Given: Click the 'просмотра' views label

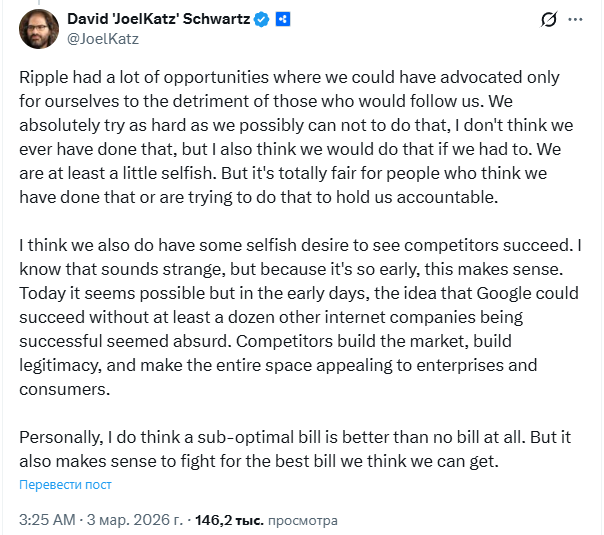Looking at the screenshot, I should click(x=303, y=520).
